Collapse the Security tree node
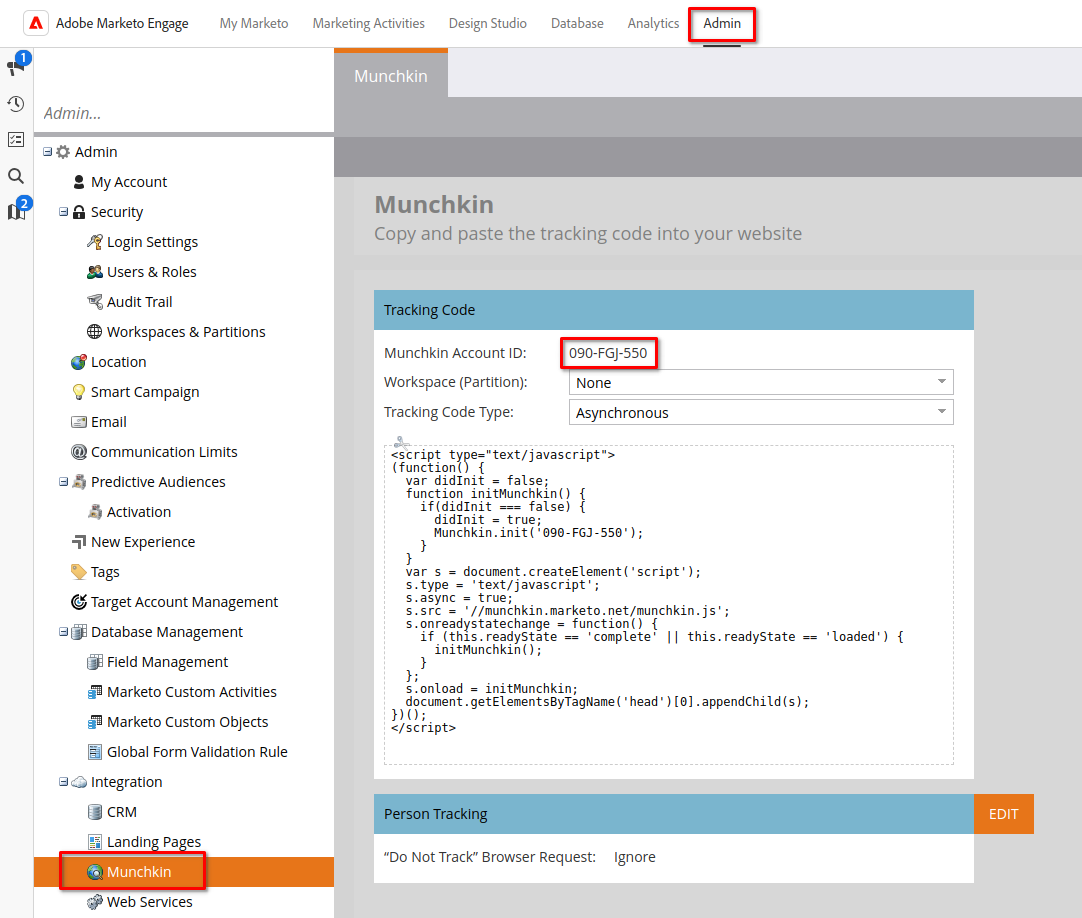 (x=63, y=212)
